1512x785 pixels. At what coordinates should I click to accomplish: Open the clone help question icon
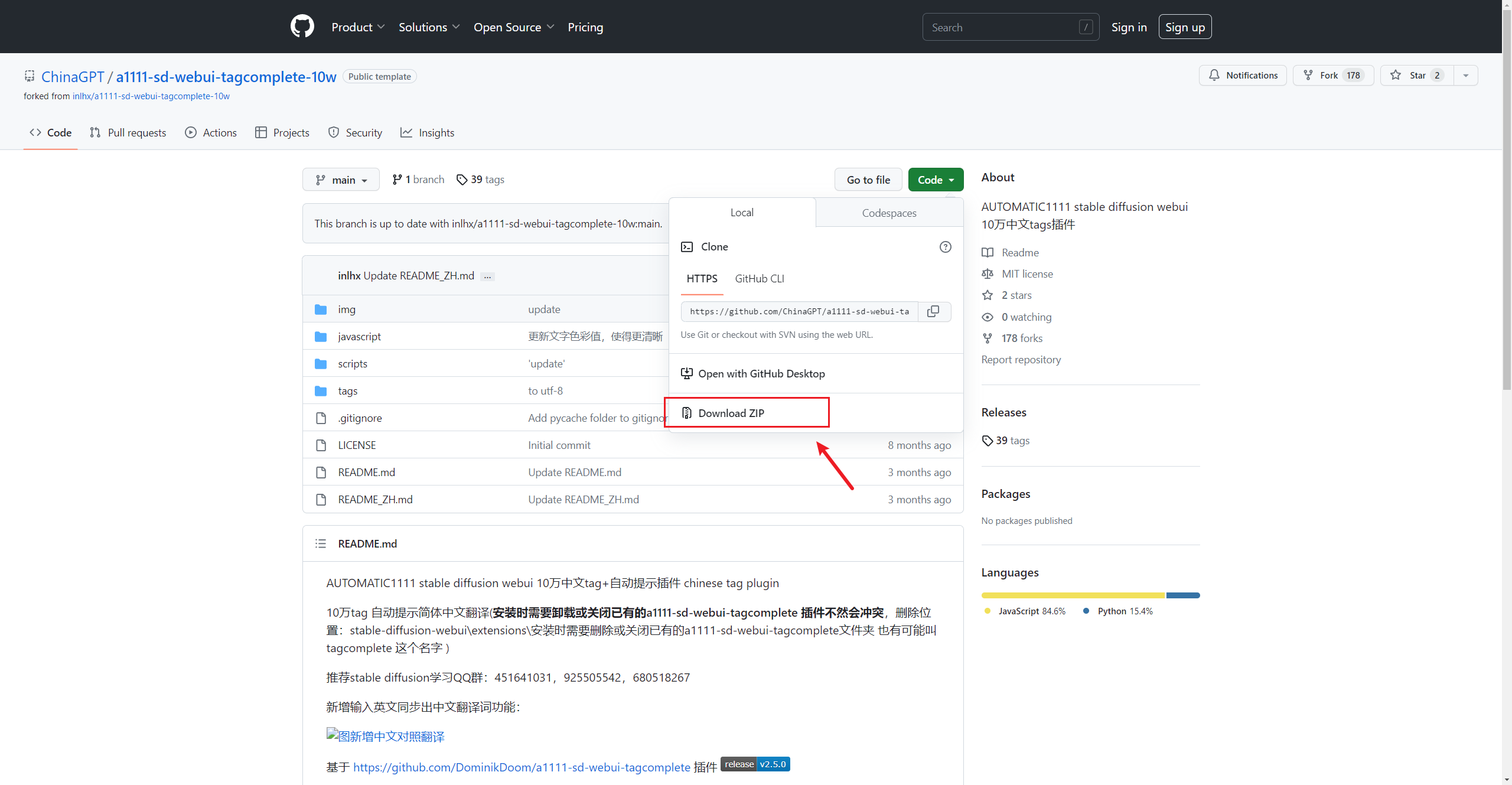pyautogui.click(x=945, y=247)
